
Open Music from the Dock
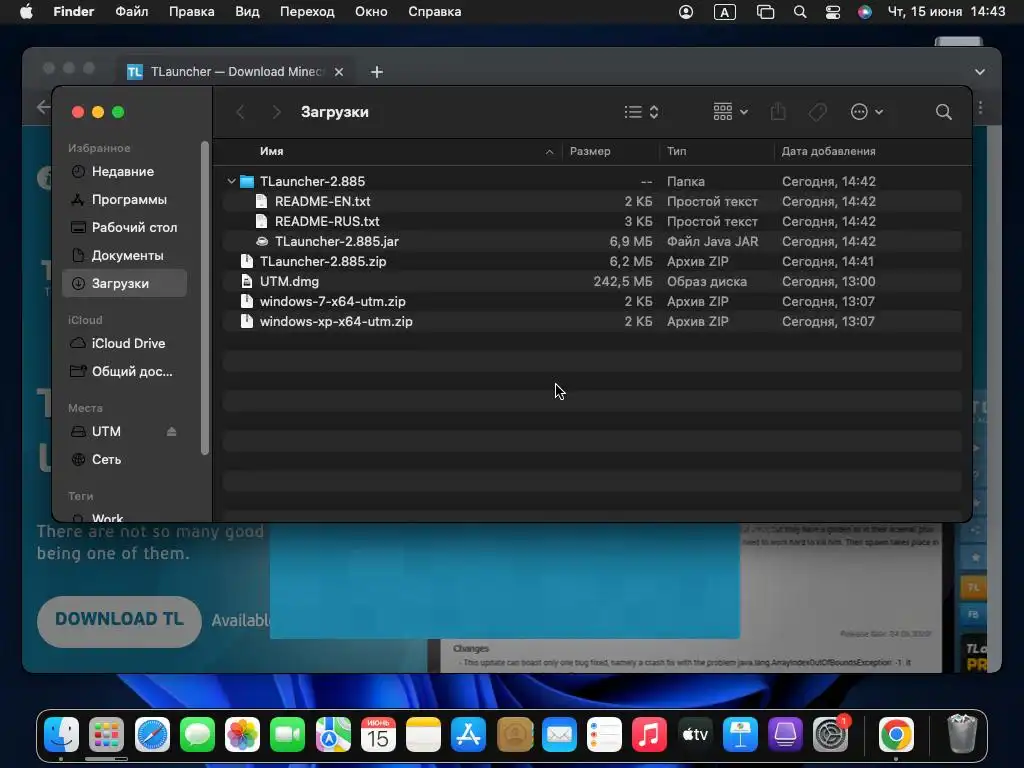click(649, 734)
